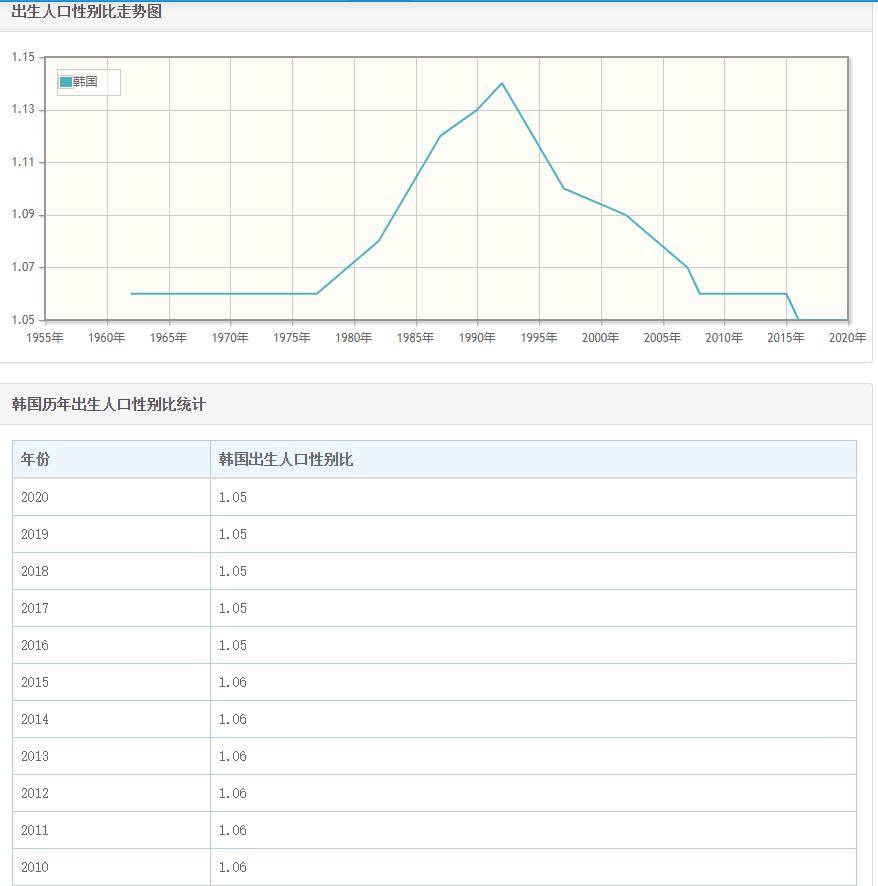Click the peak point of the trend line
878x886 pixels.
click(503, 85)
